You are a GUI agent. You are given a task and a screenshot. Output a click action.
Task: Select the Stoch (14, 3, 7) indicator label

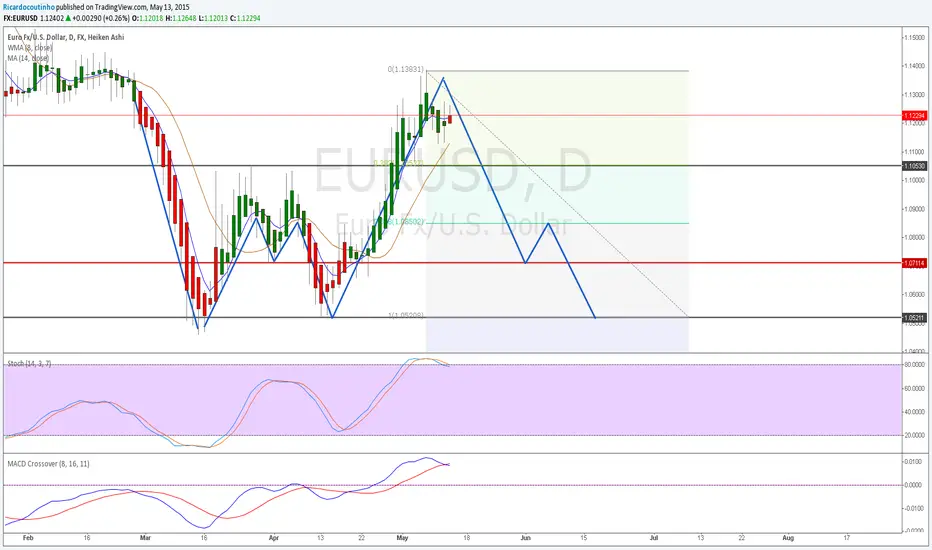29,363
